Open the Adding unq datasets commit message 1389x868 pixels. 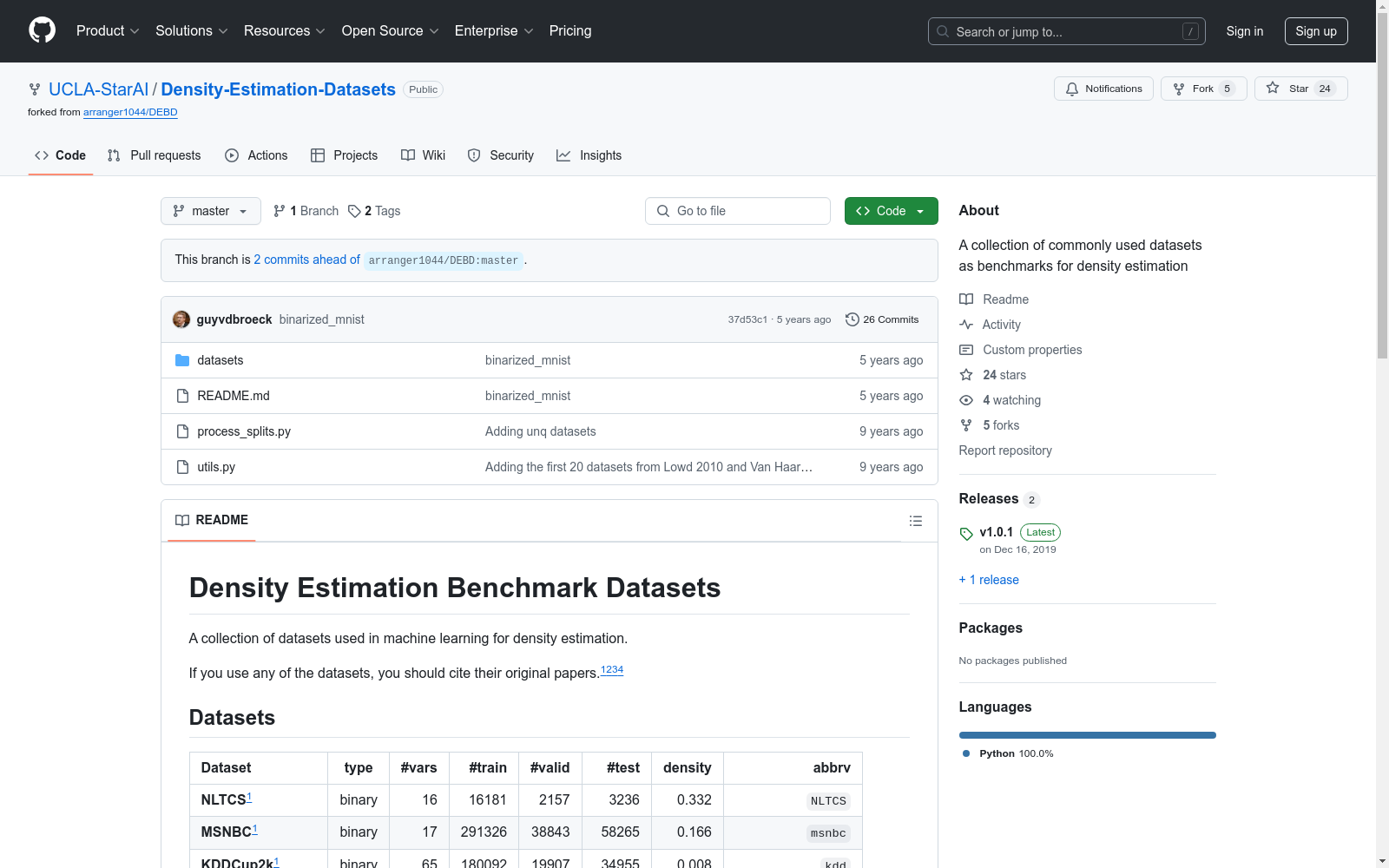point(541,431)
